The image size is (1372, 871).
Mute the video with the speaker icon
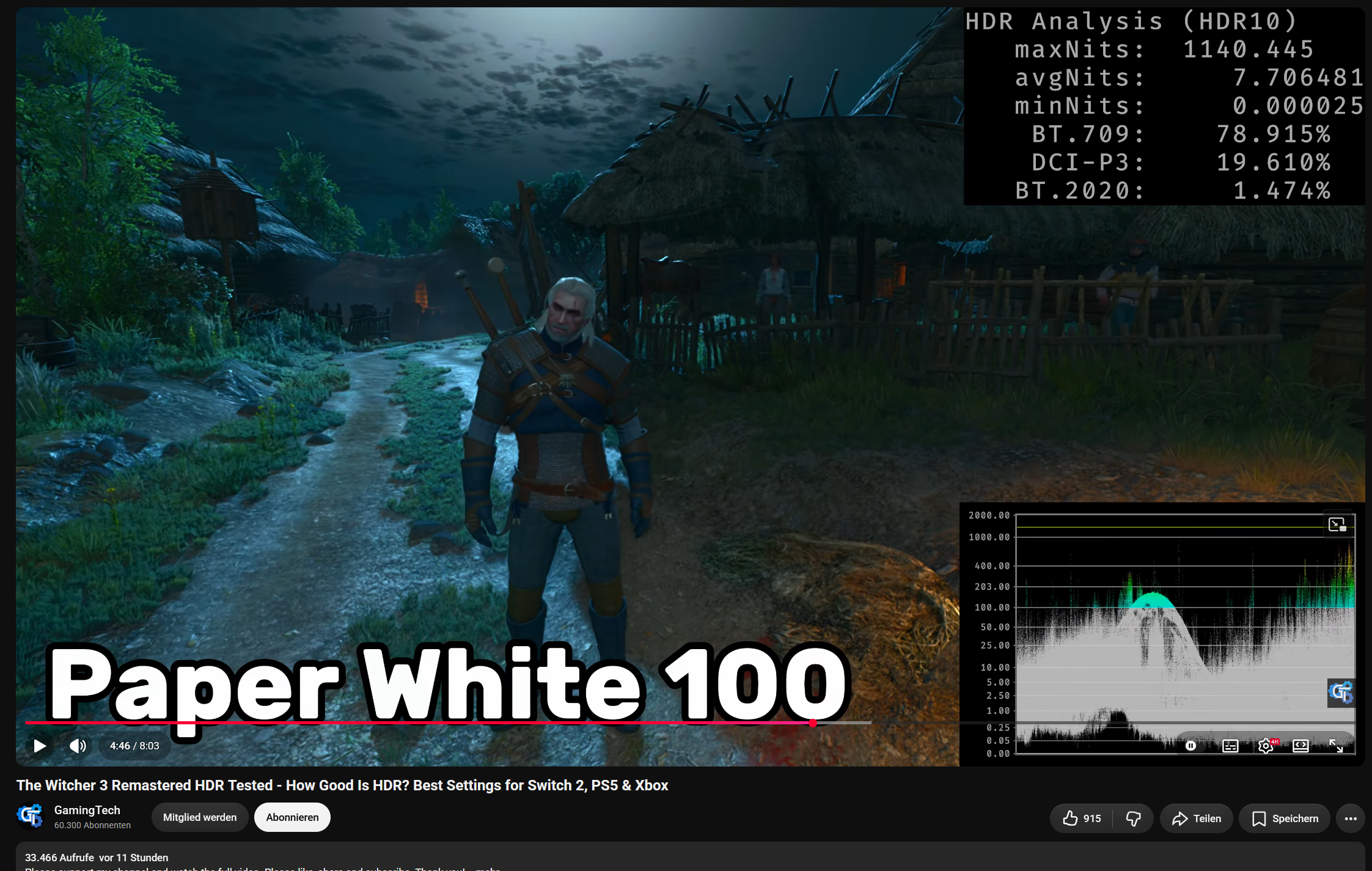(78, 746)
